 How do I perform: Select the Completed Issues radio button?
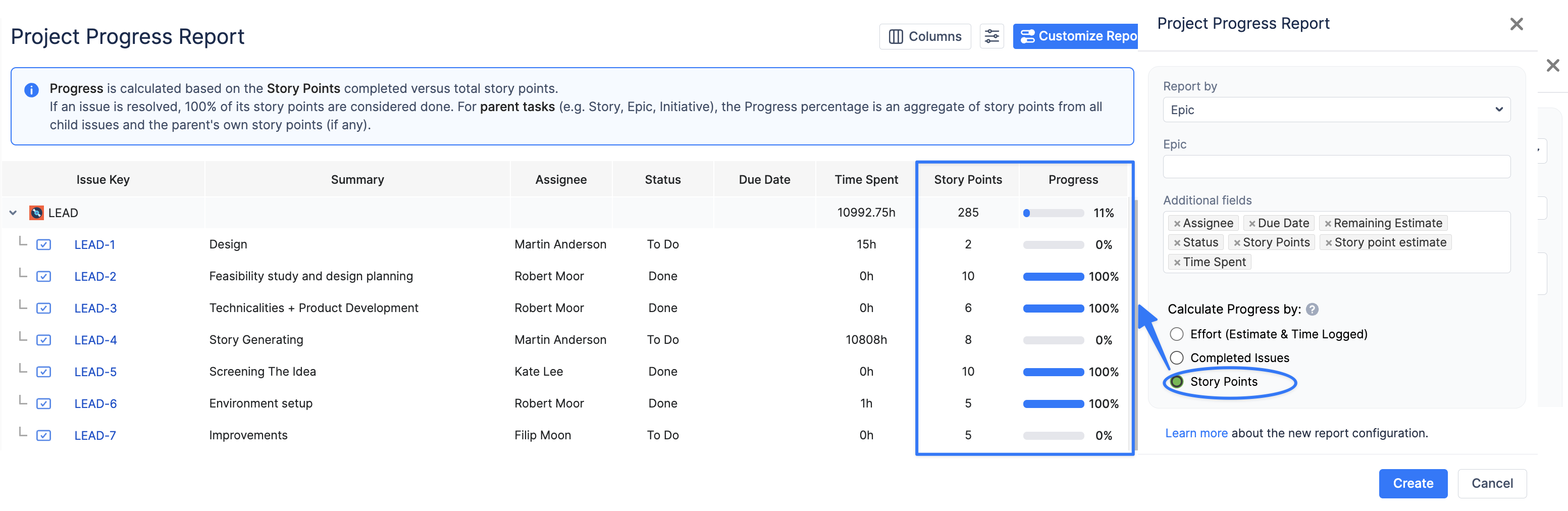1177,358
